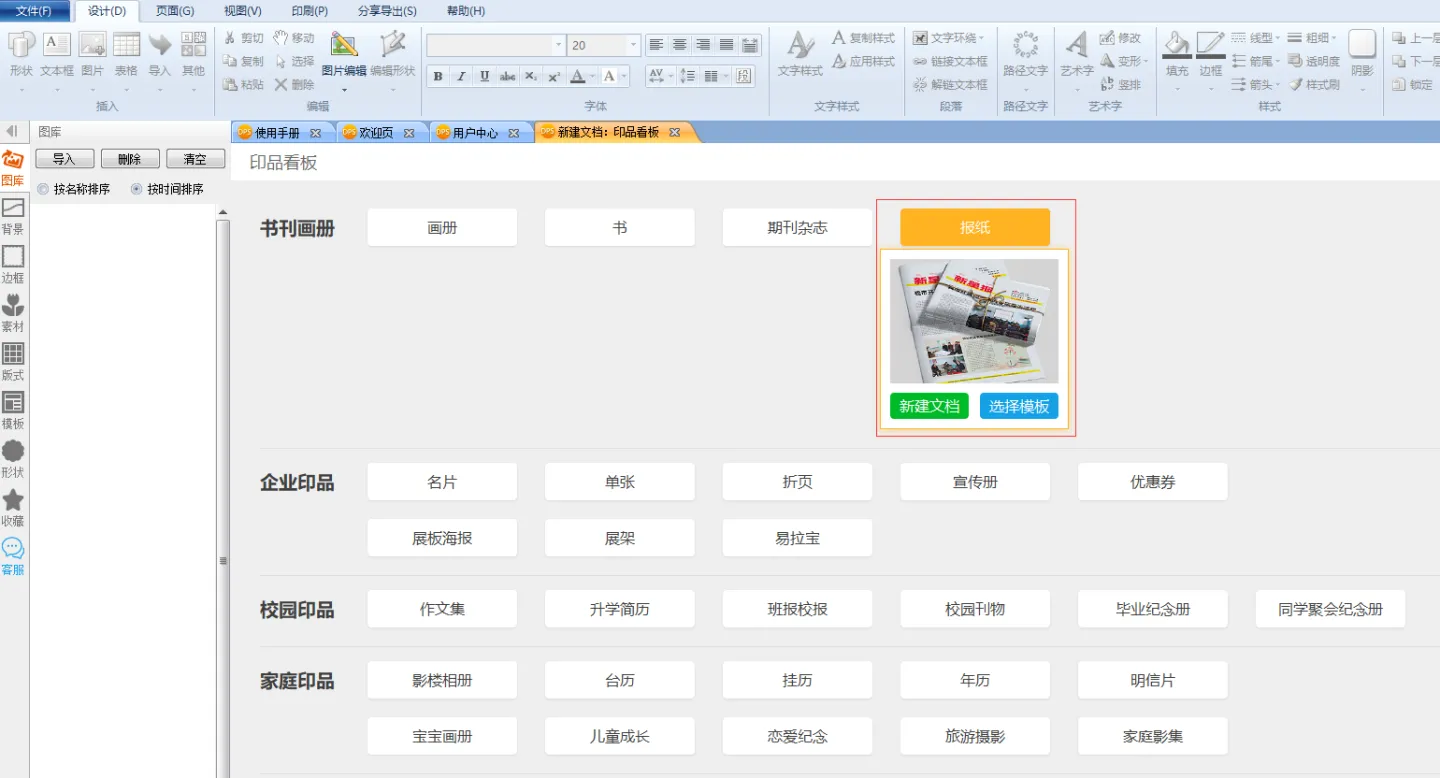Click the blue 选择模板 button
The width and height of the screenshot is (1440, 778).
click(x=1019, y=406)
